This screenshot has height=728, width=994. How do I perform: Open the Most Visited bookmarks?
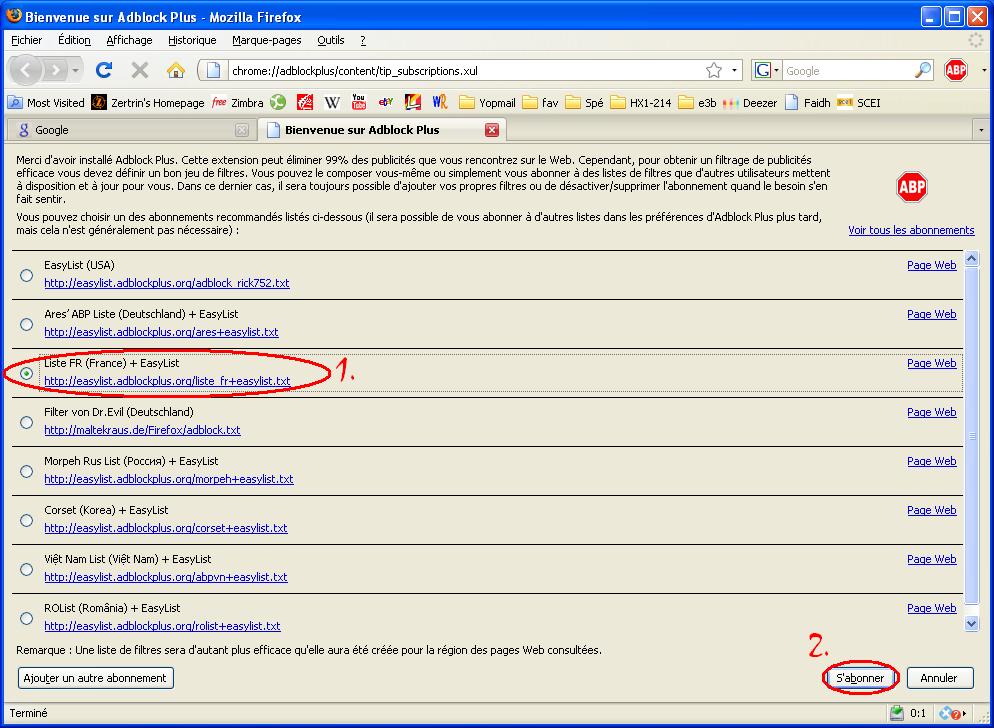(x=46, y=103)
